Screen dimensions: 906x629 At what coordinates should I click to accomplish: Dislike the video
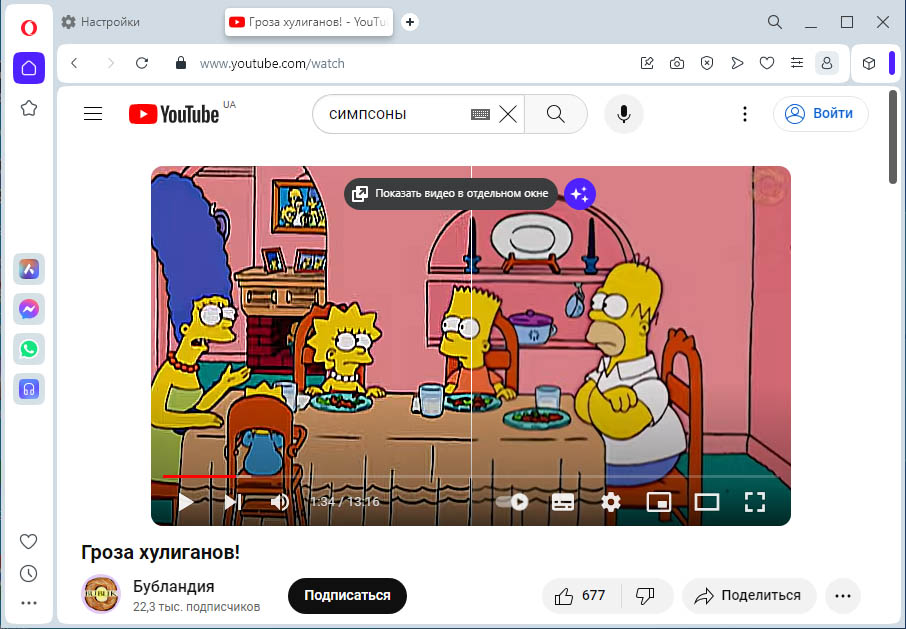tap(645, 595)
